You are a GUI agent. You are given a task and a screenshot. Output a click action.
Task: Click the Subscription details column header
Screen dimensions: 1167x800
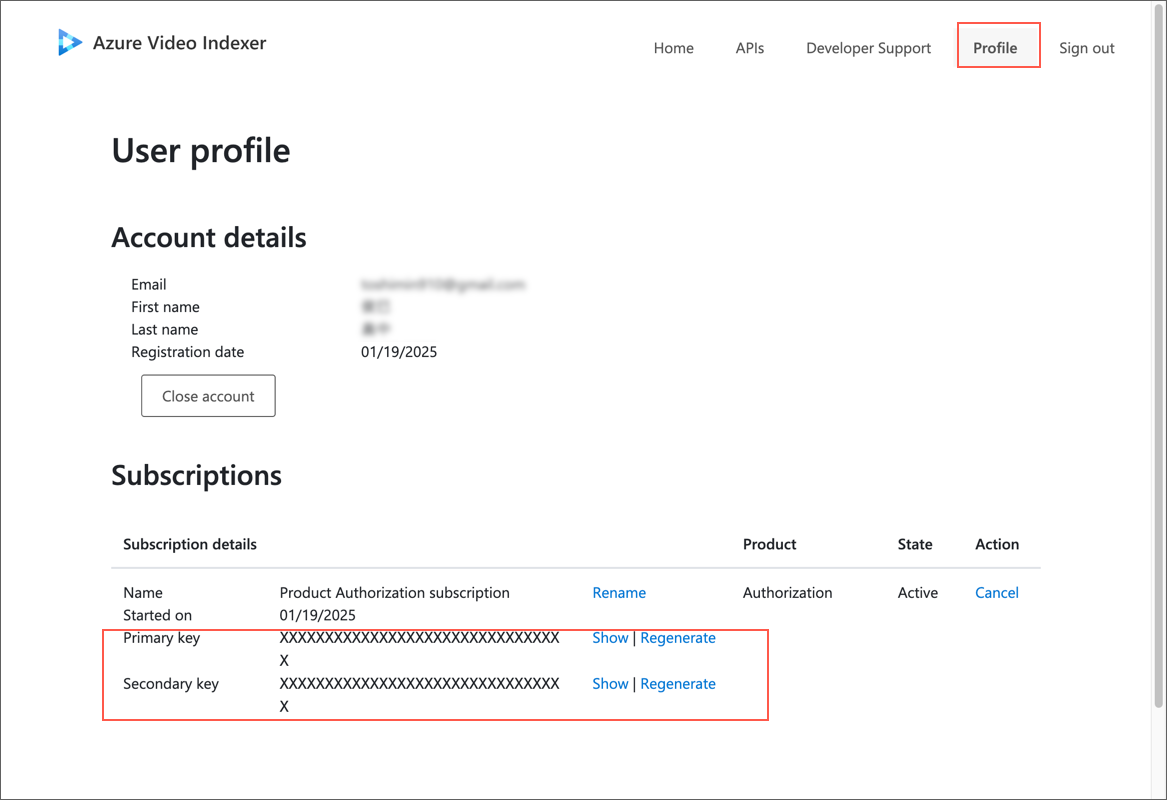pos(190,544)
